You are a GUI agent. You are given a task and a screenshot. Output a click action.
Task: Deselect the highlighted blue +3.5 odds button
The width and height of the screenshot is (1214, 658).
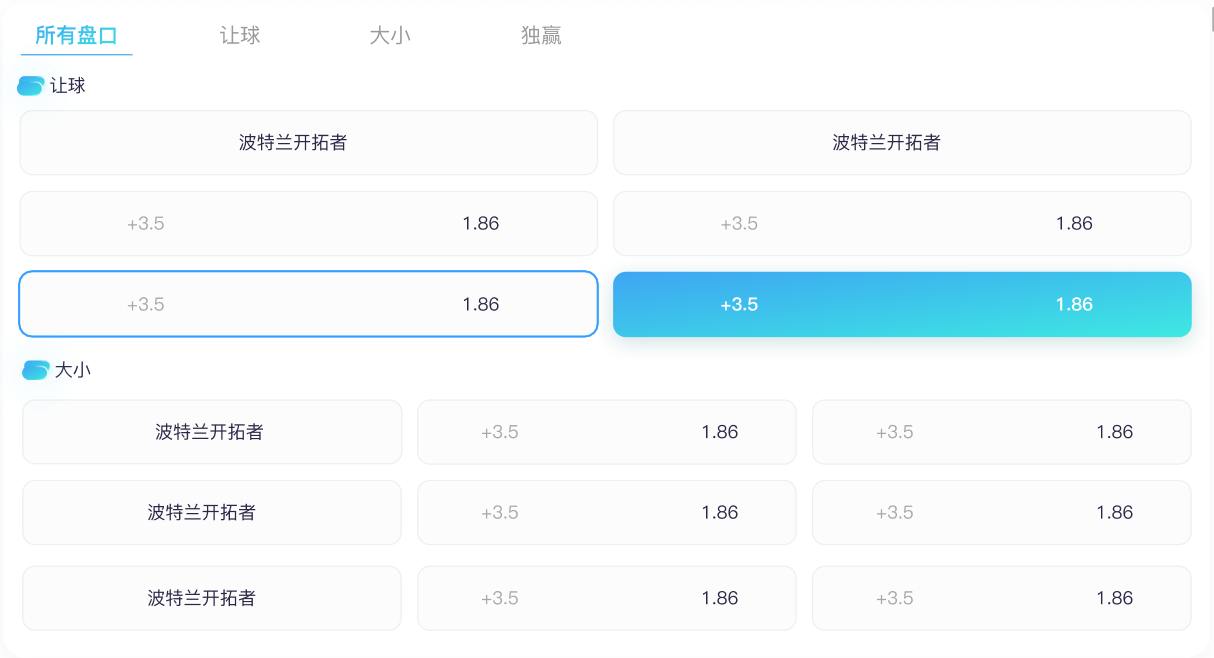tap(902, 304)
